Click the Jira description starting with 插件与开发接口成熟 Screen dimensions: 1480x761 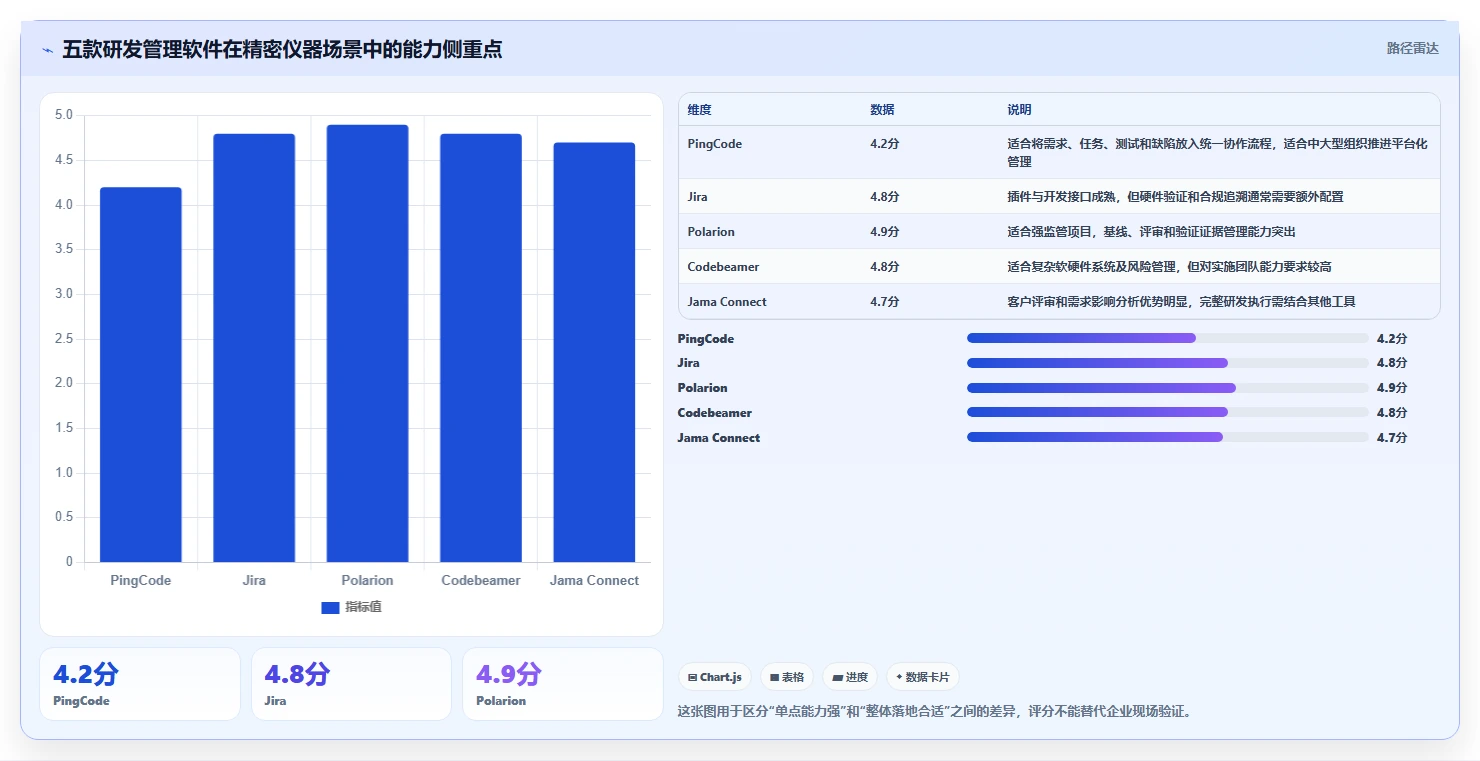[1175, 197]
